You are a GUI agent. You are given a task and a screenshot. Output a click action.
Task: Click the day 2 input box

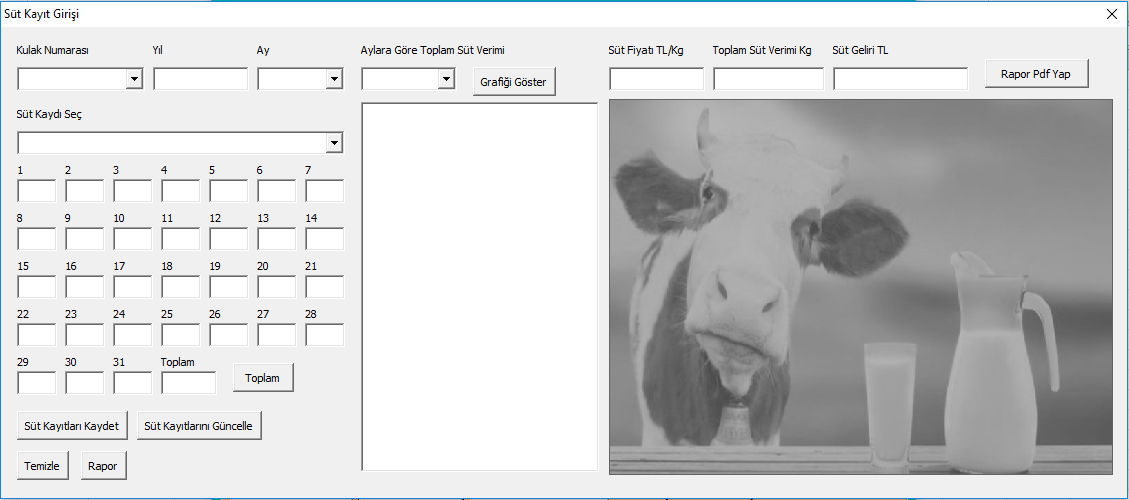85,191
